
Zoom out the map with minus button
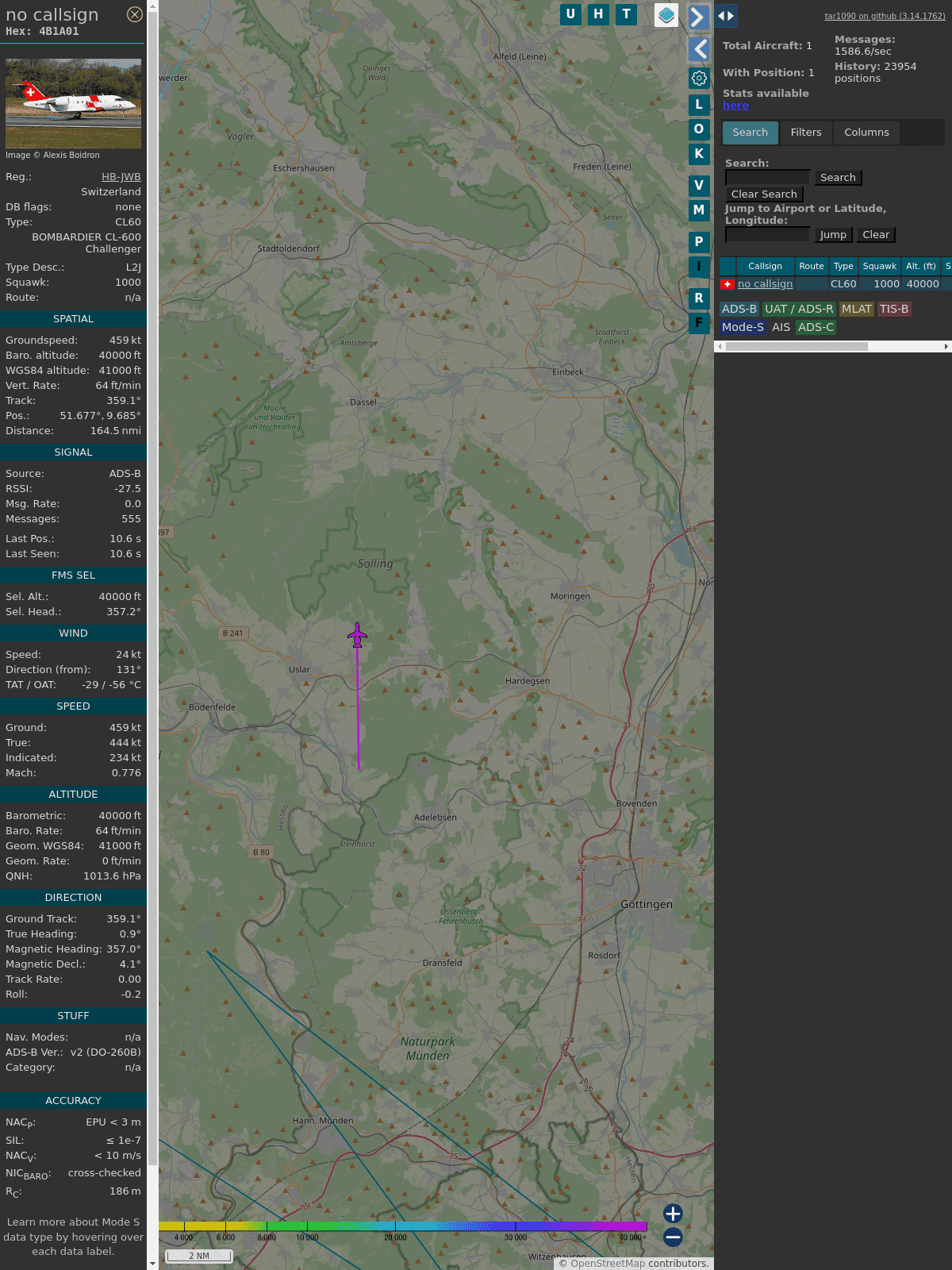click(673, 1237)
